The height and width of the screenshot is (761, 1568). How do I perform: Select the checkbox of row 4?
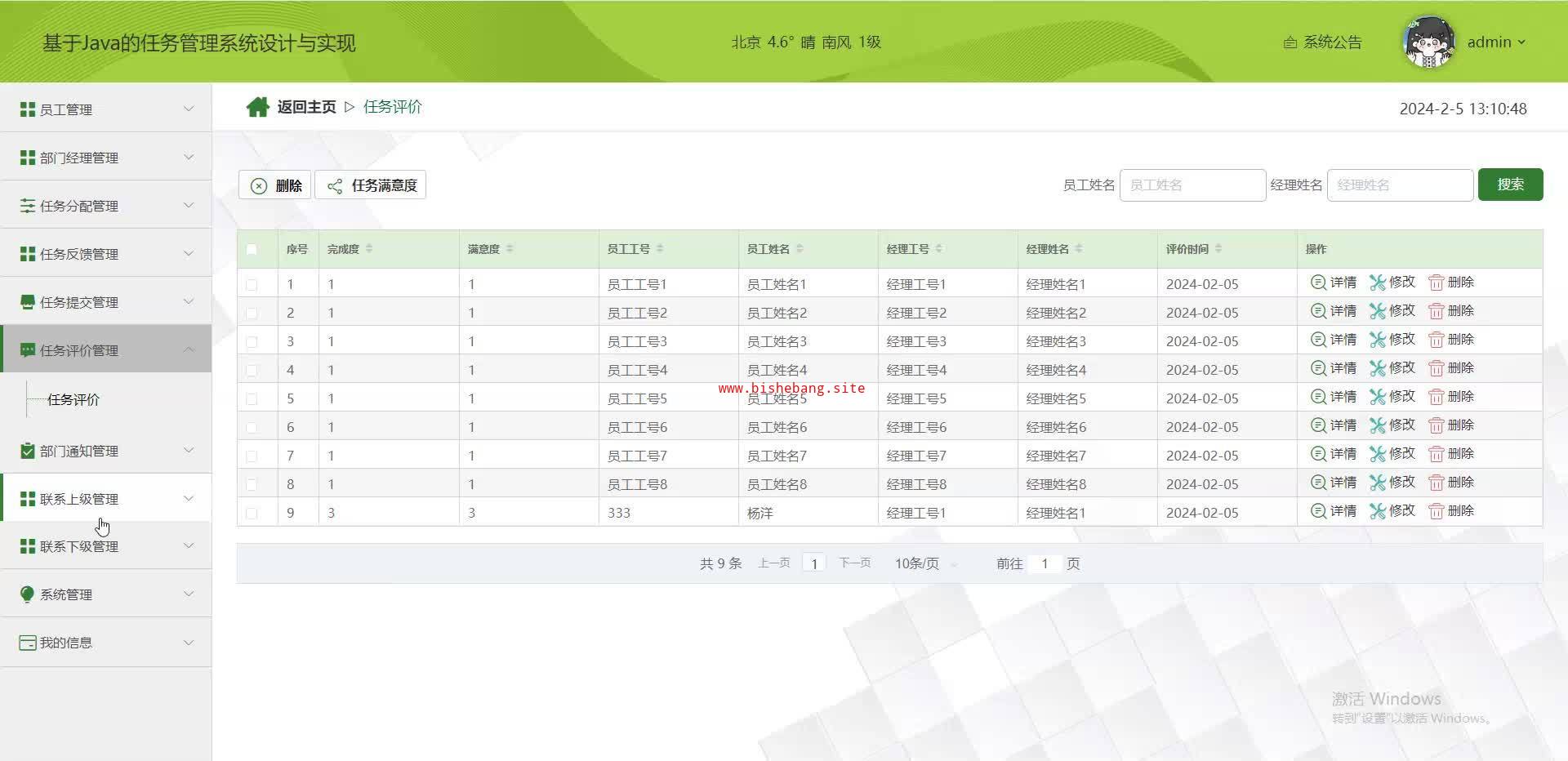(252, 371)
